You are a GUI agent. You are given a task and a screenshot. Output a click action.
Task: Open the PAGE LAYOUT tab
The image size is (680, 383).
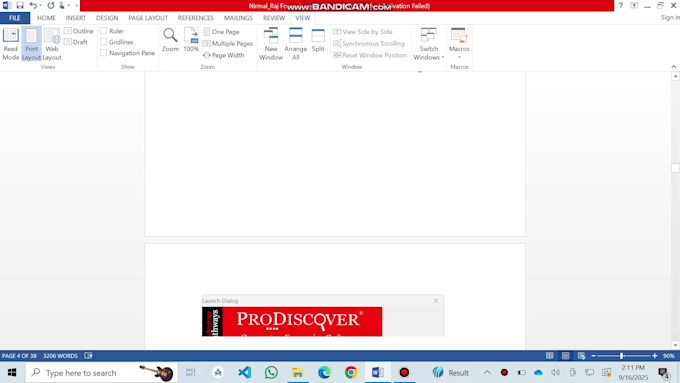148,18
